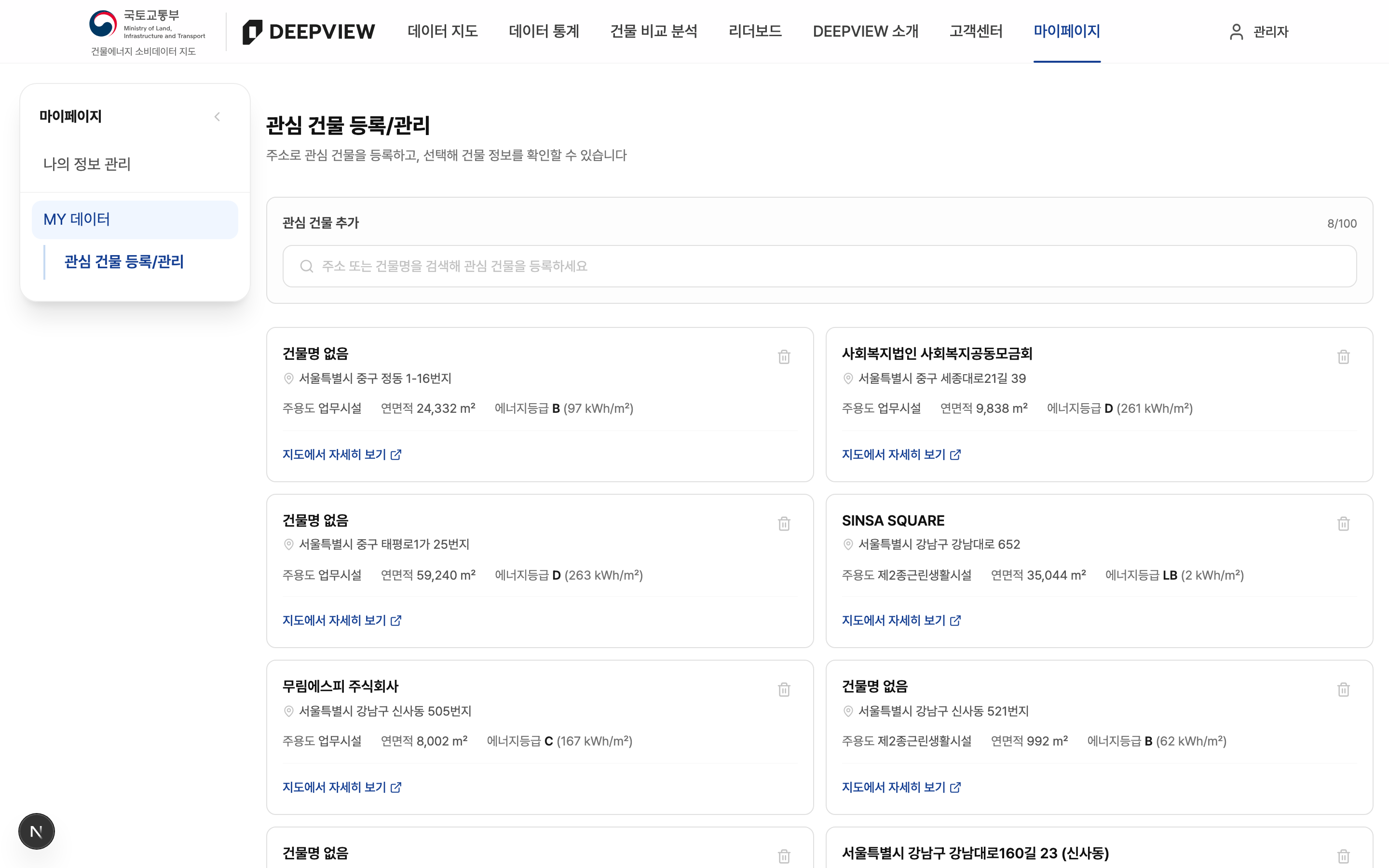Viewport: 1389px width, 868px height.
Task: Open the 리더보드 menu
Action: point(755,31)
